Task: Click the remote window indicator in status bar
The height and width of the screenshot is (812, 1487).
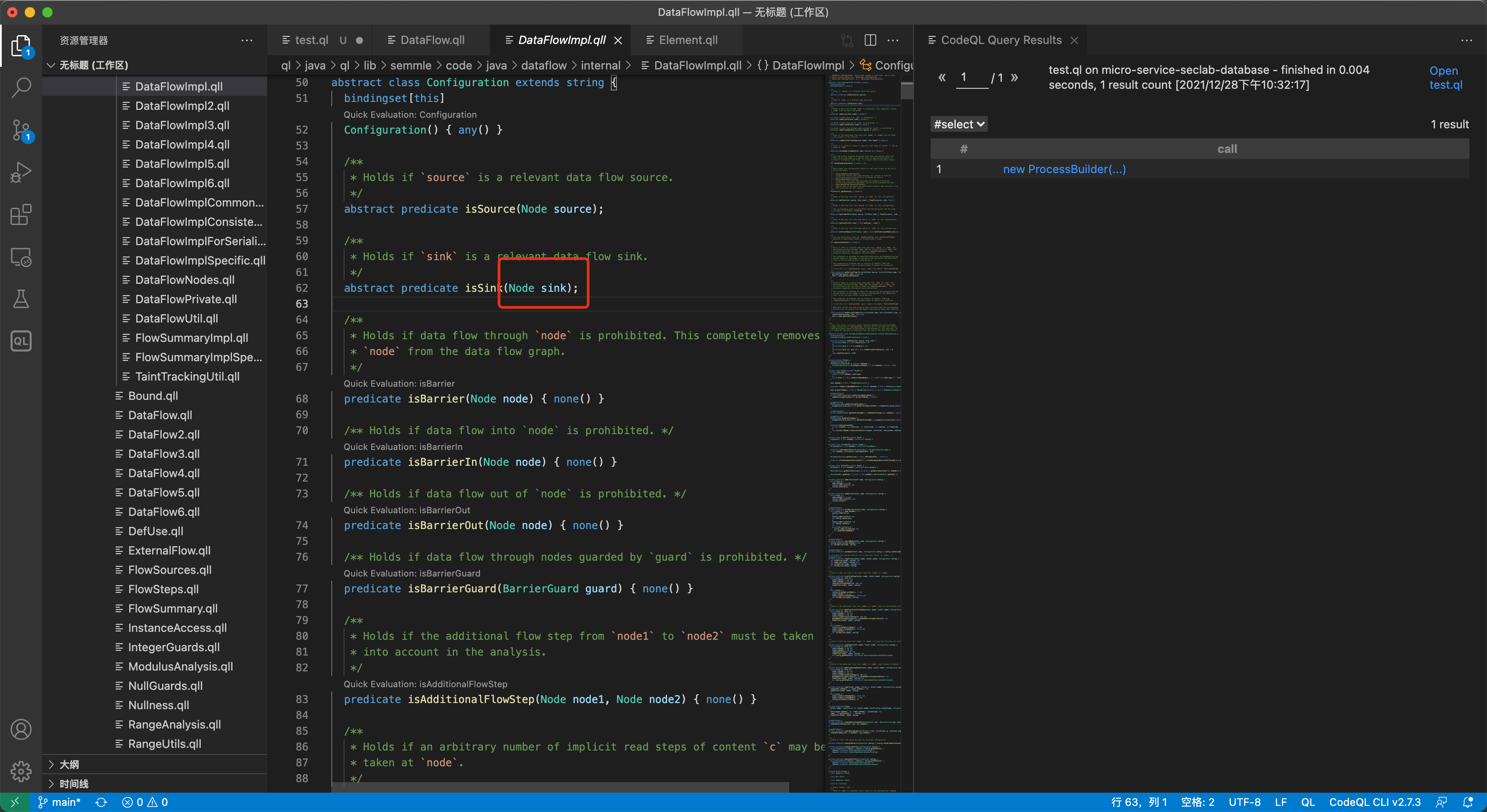Action: tap(15, 802)
